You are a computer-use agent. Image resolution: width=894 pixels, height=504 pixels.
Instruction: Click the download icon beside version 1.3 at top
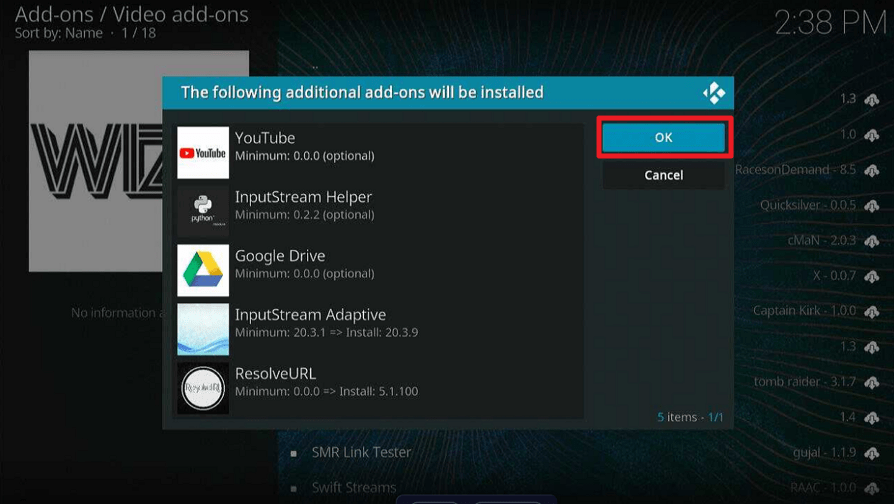872,100
